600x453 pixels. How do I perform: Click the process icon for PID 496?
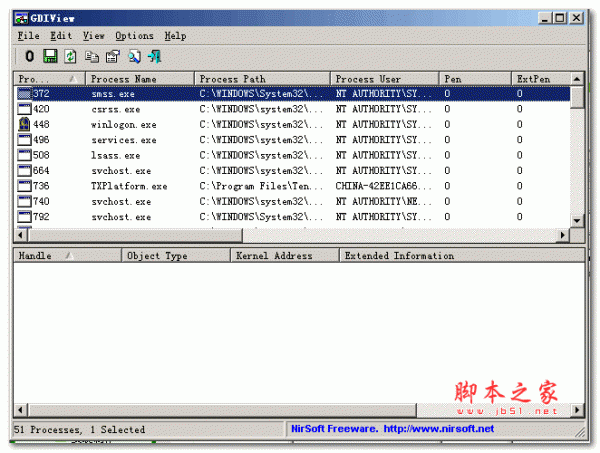click(x=24, y=140)
